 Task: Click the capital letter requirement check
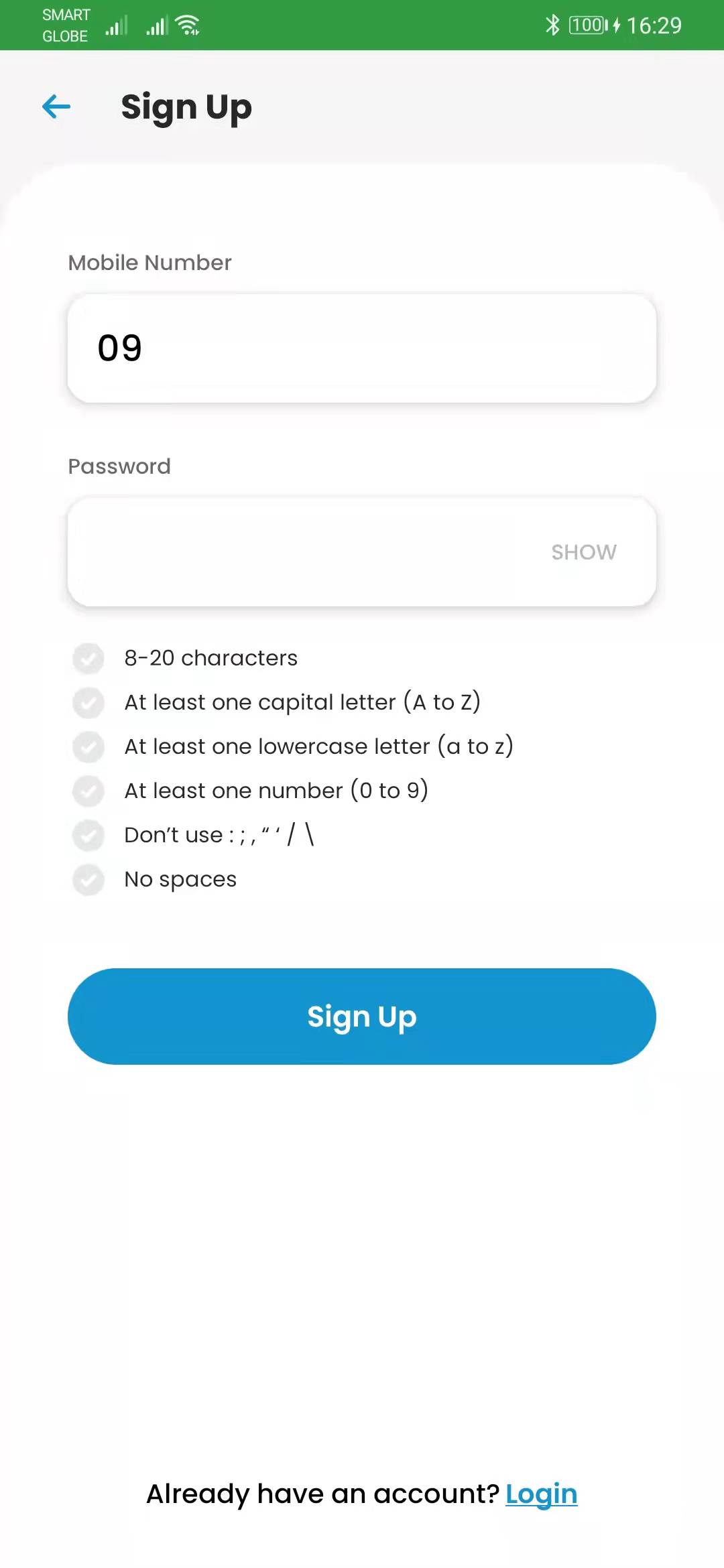pyautogui.click(x=88, y=702)
